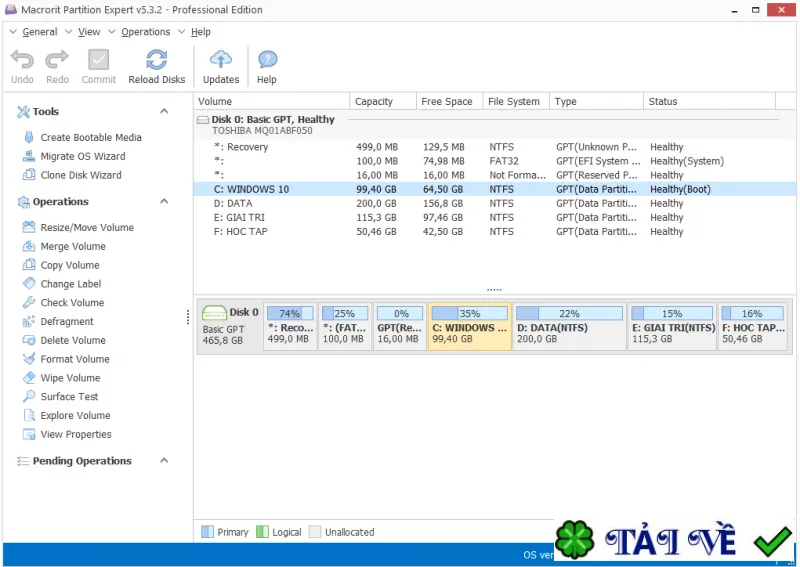The width and height of the screenshot is (800, 567).
Task: Sort by the Status column header
Action: click(x=710, y=101)
